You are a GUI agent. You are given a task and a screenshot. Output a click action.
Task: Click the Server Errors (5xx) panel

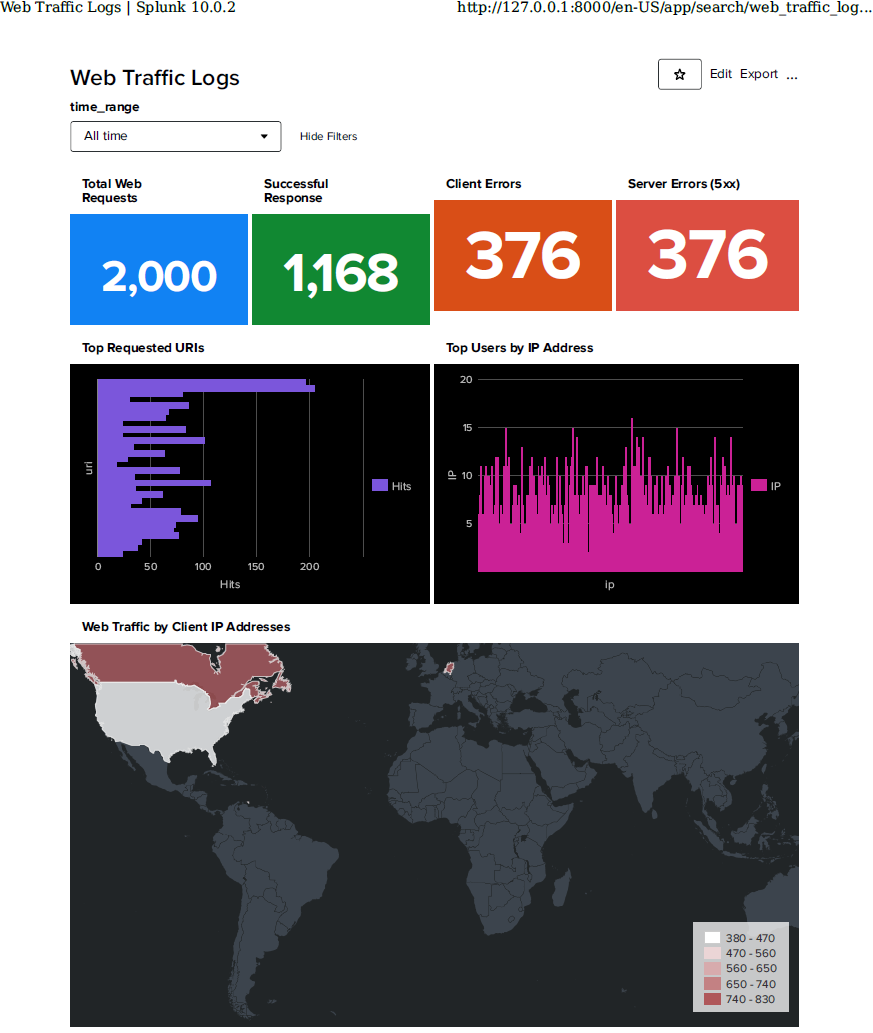tap(707, 255)
